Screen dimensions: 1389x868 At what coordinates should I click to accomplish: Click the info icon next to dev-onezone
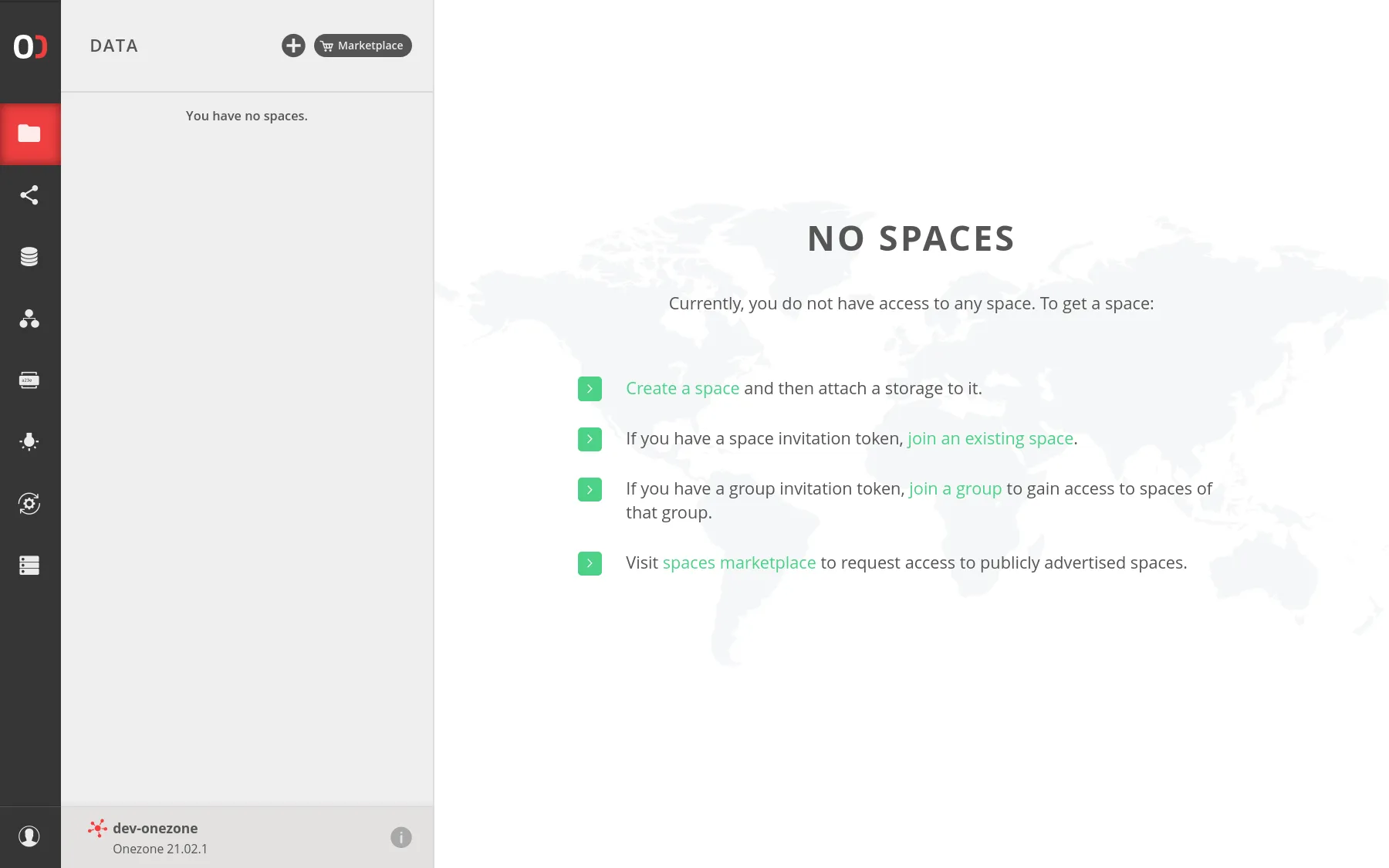pyautogui.click(x=400, y=836)
